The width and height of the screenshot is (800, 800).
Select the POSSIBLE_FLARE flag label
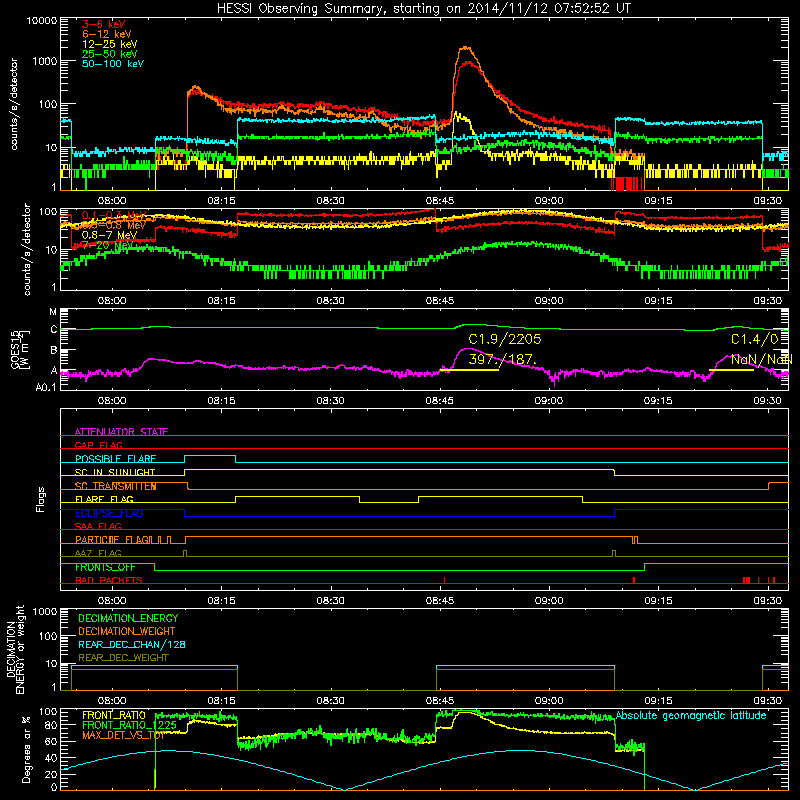point(115,458)
